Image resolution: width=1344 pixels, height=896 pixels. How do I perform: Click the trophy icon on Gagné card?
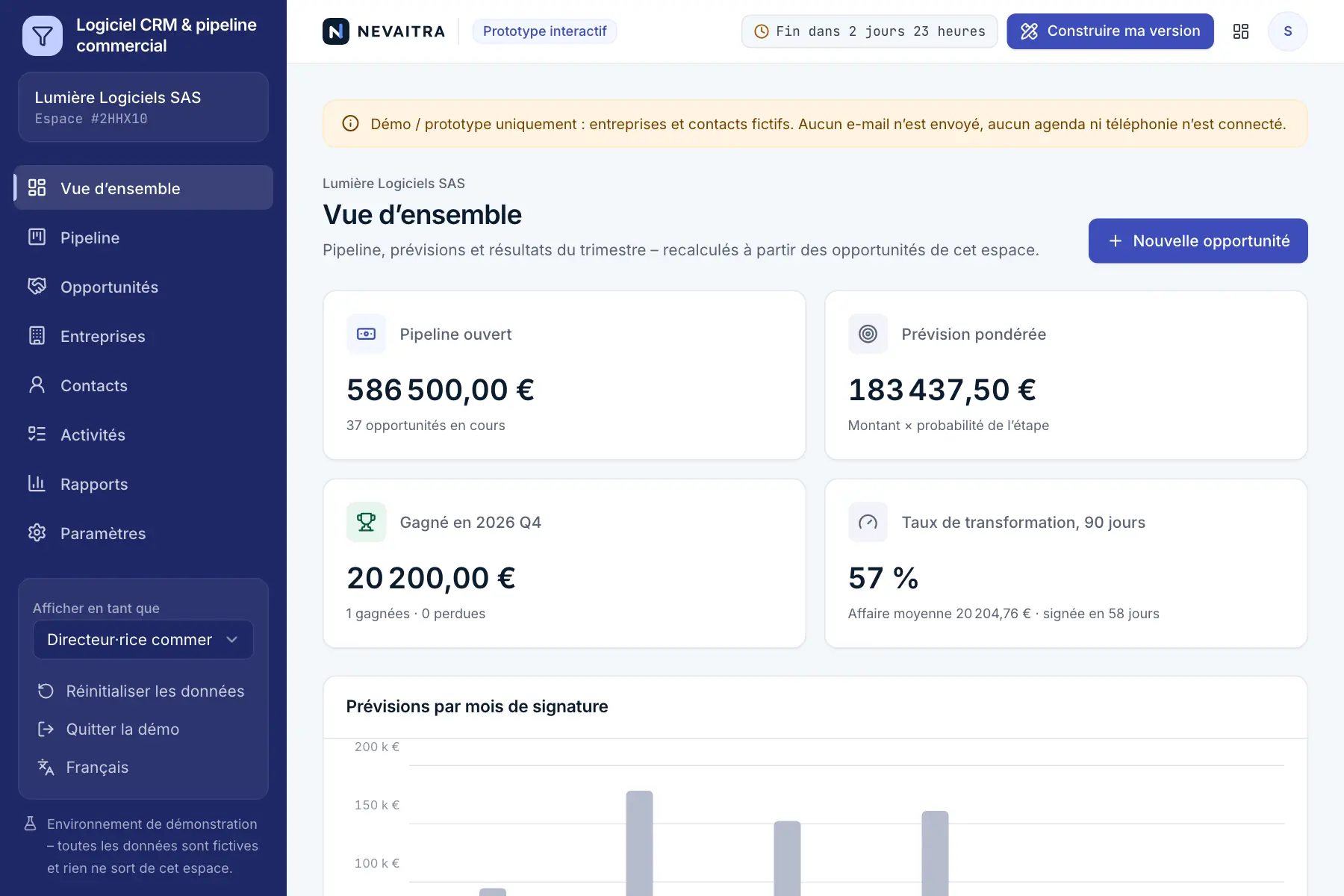(367, 522)
